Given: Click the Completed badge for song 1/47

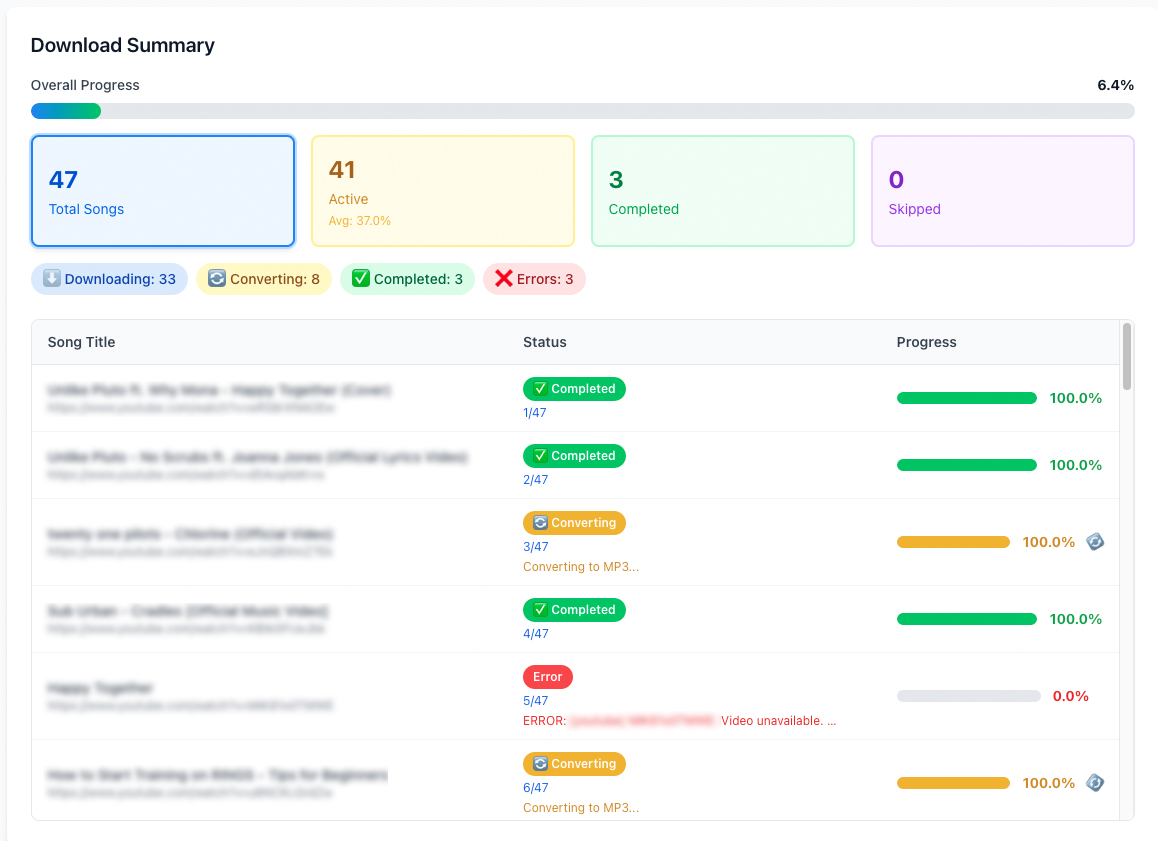Looking at the screenshot, I should (x=574, y=389).
